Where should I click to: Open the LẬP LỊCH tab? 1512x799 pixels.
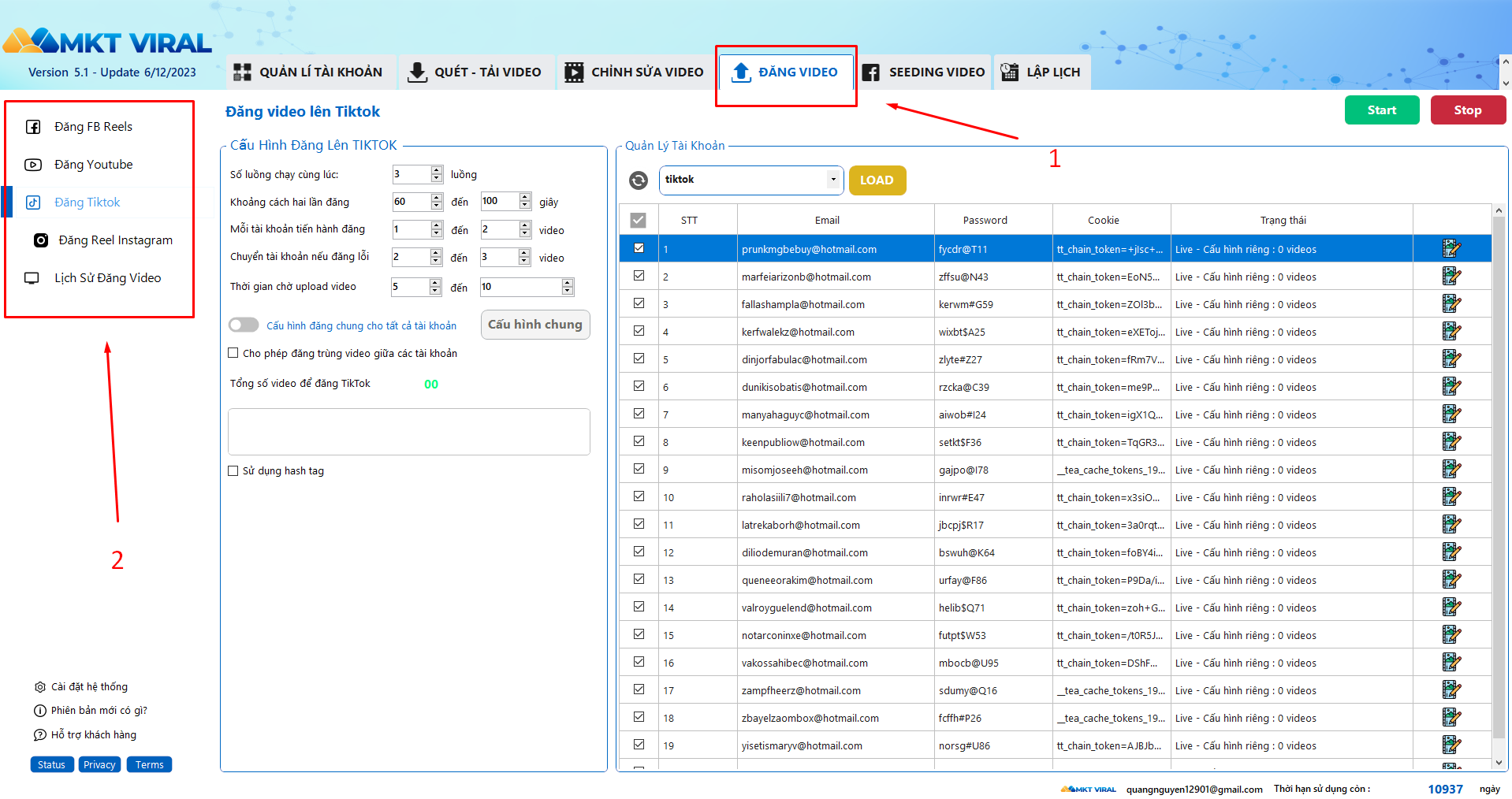1041,72
